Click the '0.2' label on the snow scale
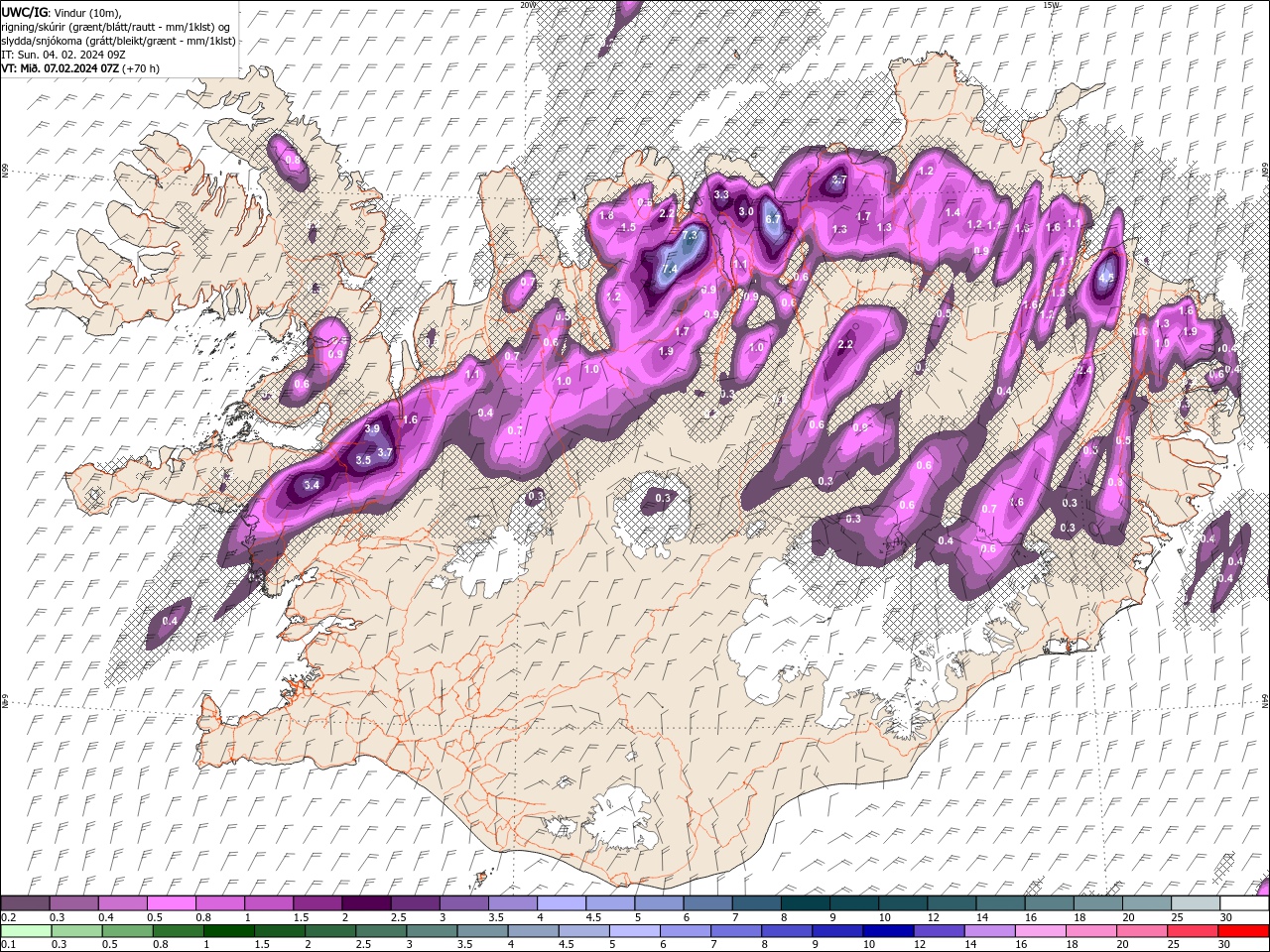Viewport: 1270px width, 952px height. coord(8,917)
